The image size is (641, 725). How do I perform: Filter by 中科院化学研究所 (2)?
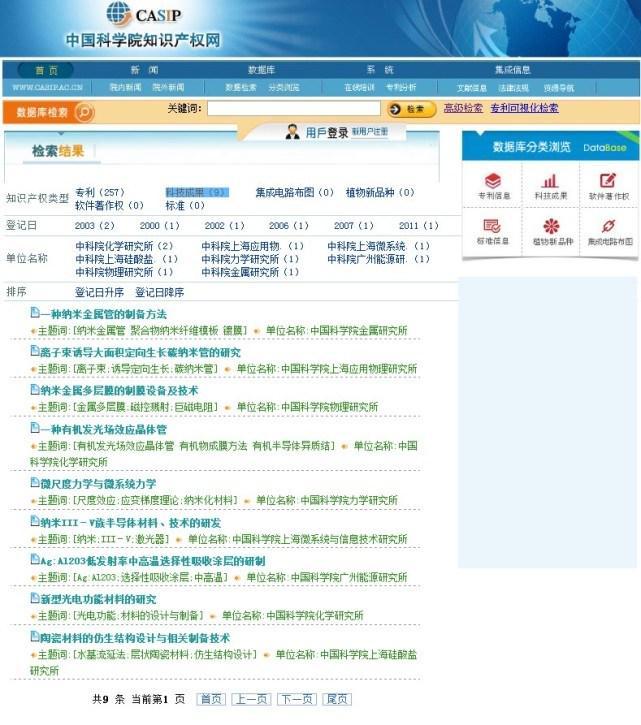124,246
